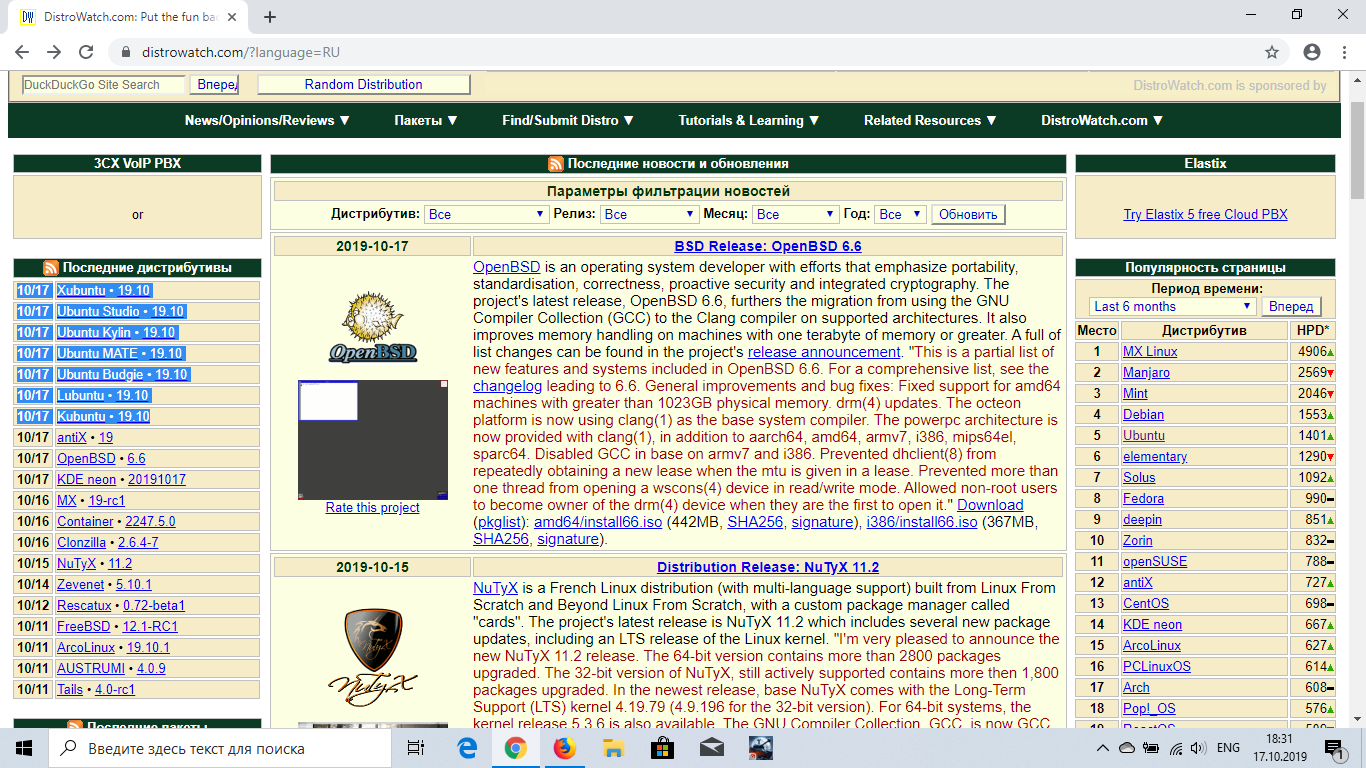Image resolution: width=1366 pixels, height=768 pixels.
Task: Bookmark this page with the star icon
Action: (x=1272, y=52)
